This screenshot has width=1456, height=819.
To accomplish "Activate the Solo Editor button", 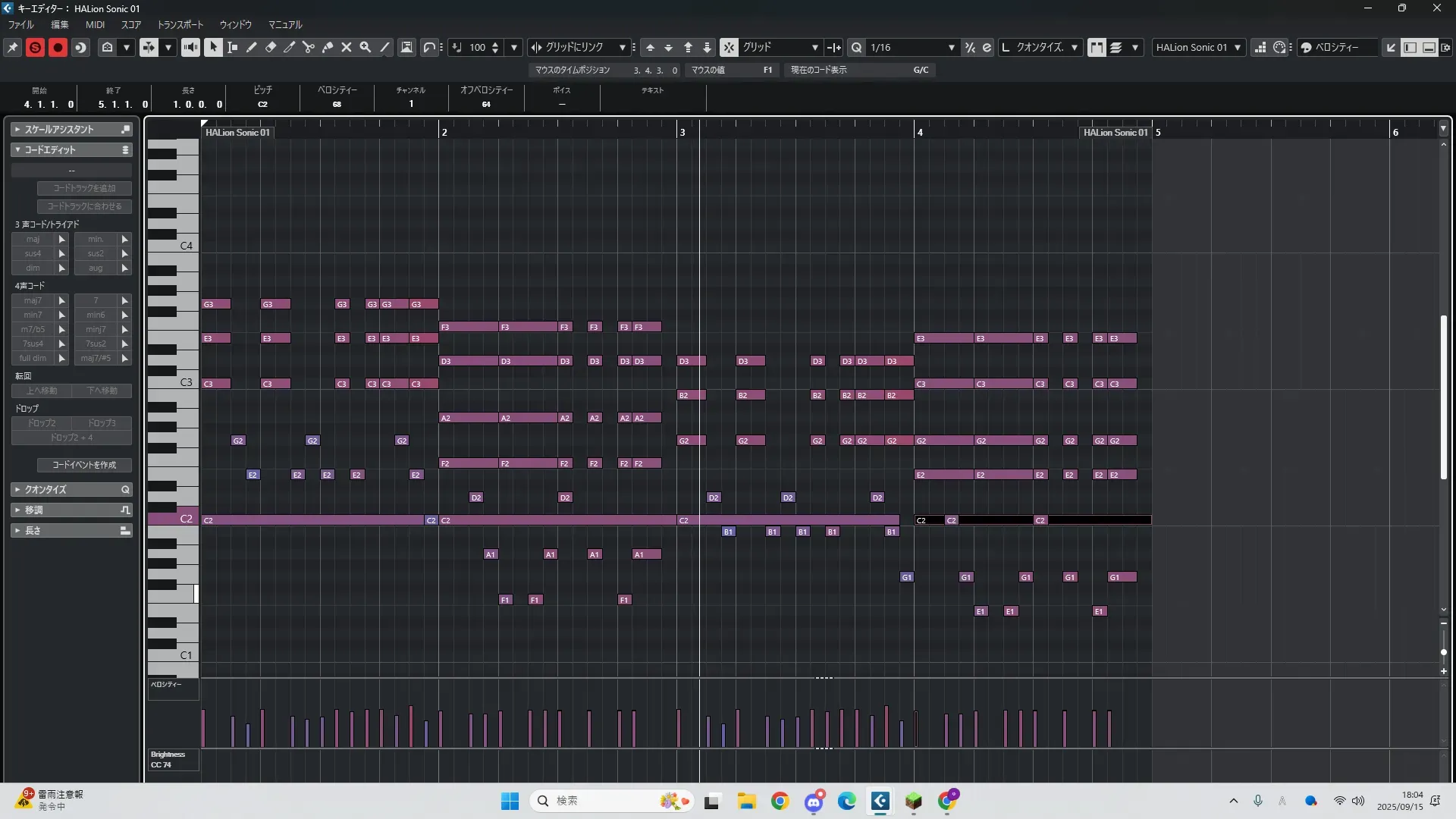I will point(35,47).
